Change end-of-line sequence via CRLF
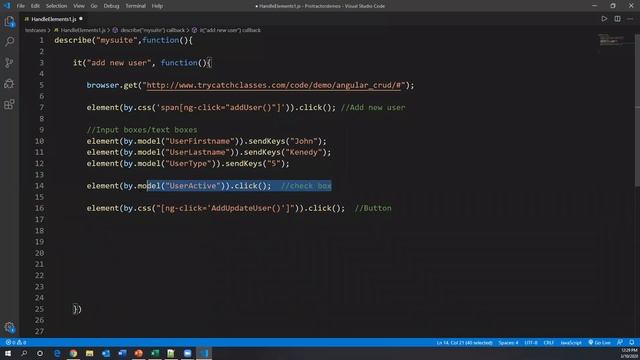The image size is (640, 360). coord(549,342)
